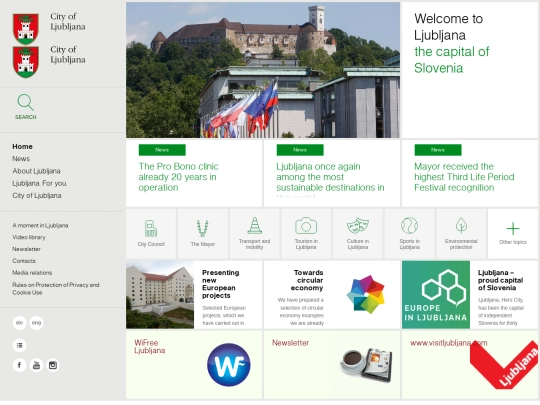Open the Contacts link
The height and width of the screenshot is (405, 540).
point(24,261)
